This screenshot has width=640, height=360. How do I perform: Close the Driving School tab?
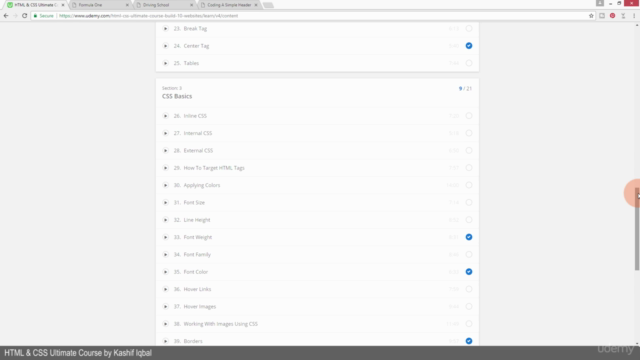pos(192,5)
